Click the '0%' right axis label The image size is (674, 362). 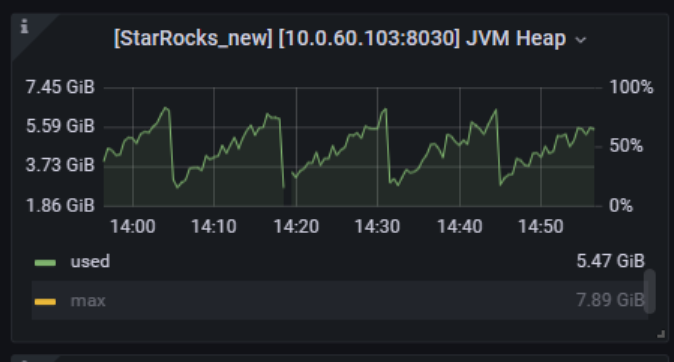[x=621, y=206]
